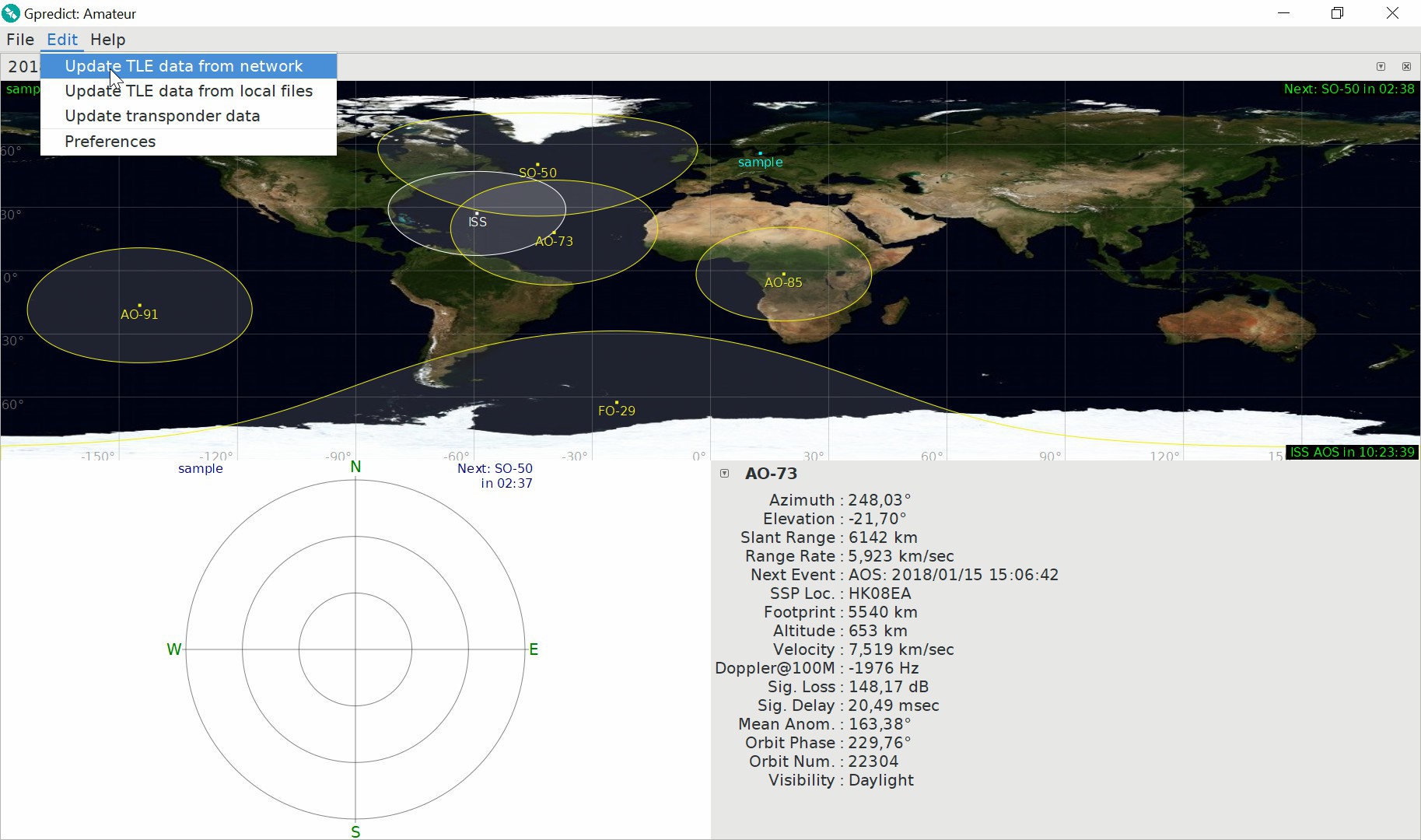Click the S compass marker on polar plot
Screen dimensions: 1421x840
click(355, 831)
